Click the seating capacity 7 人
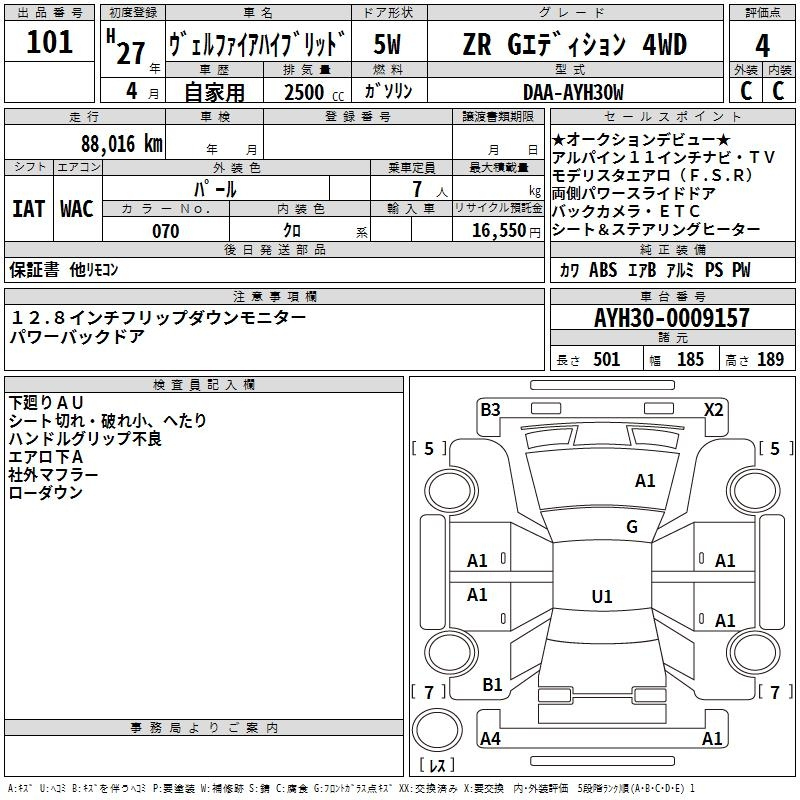The image size is (800, 800). pos(430,189)
